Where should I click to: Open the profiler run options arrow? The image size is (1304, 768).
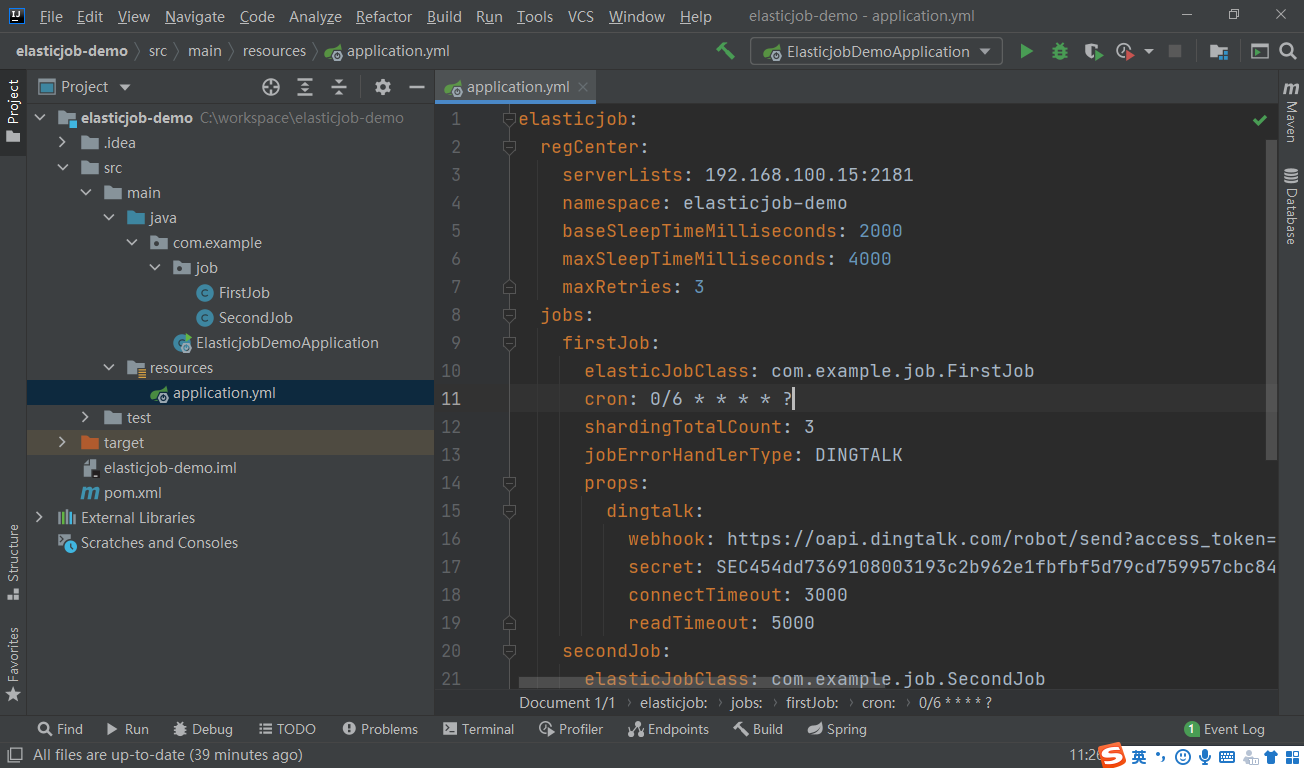1148,51
